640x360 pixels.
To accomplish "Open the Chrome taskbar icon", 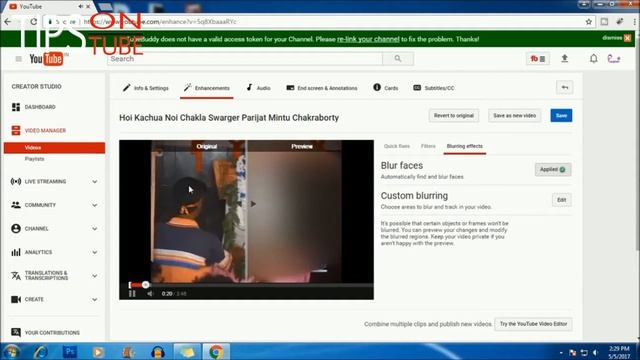I will pos(216,351).
